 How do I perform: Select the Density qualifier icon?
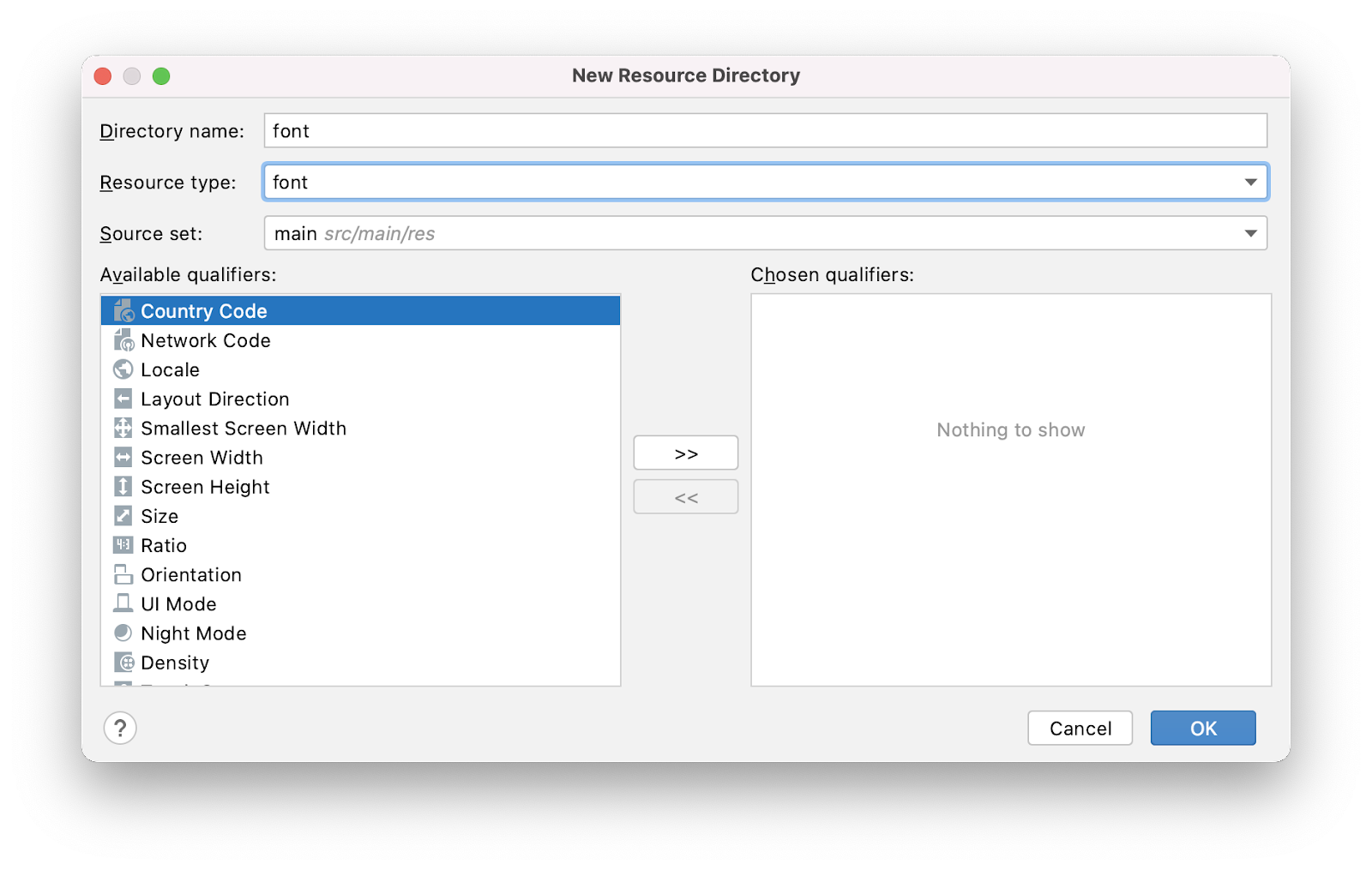[123, 662]
